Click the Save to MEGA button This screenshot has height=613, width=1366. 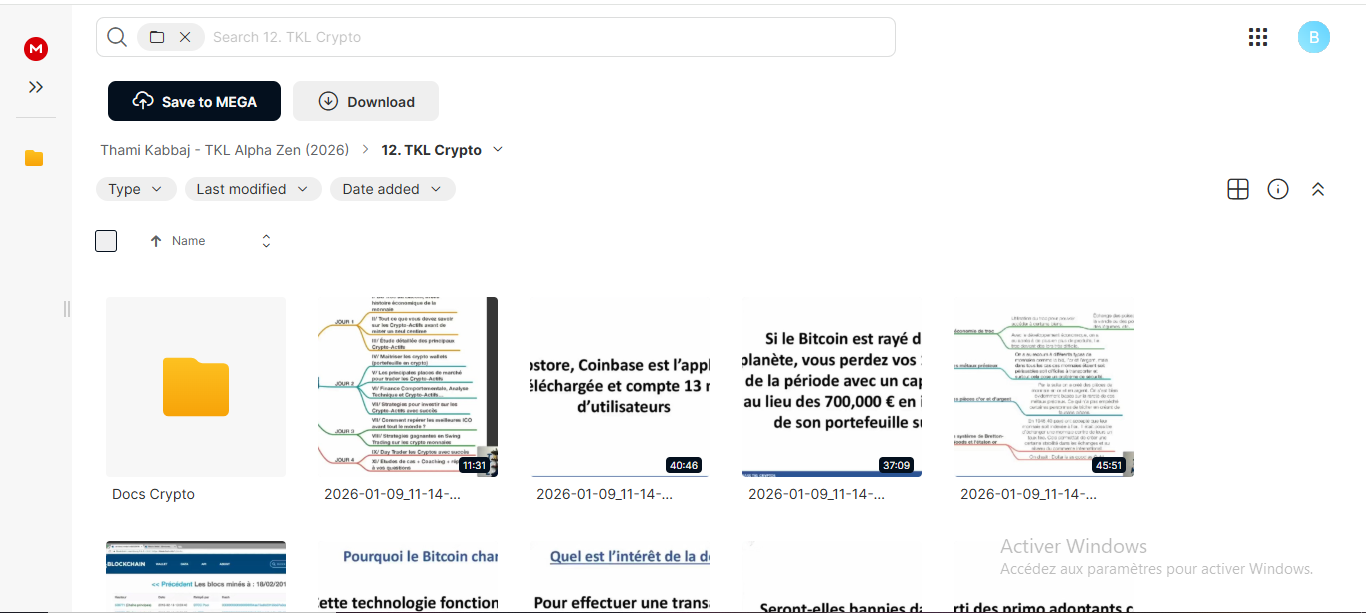tap(194, 101)
